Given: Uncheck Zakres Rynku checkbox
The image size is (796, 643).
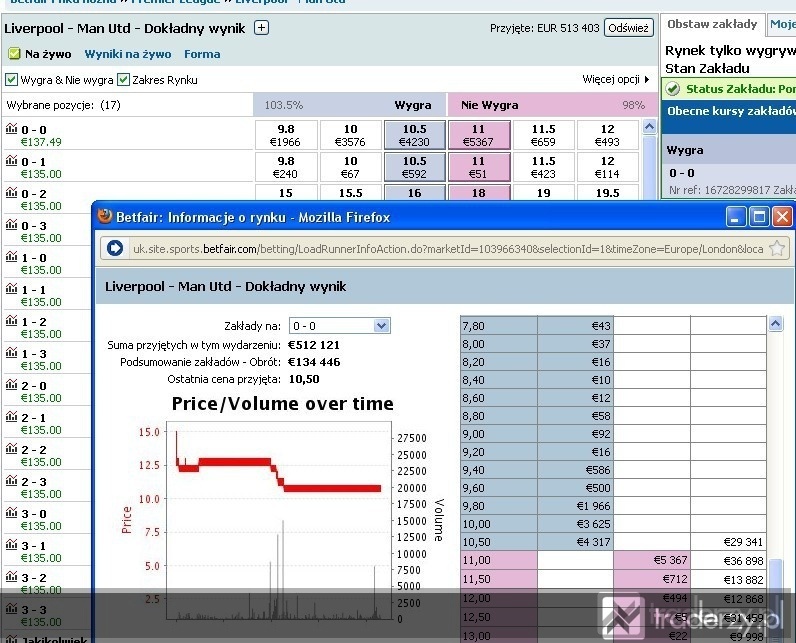Looking at the screenshot, I should pos(123,80).
